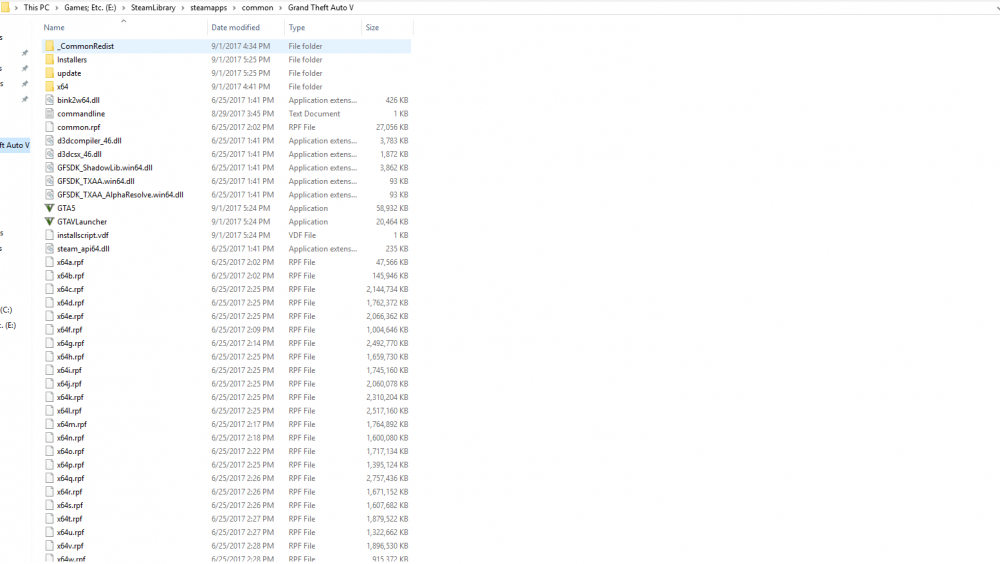This screenshot has height=564, width=1000.
Task: Select the x64t.rpf file name
Action: pos(70,519)
